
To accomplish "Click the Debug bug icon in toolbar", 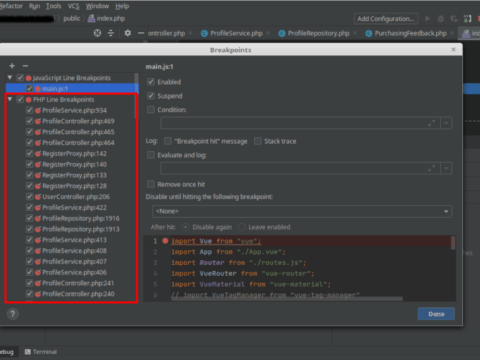I will 441,19.
